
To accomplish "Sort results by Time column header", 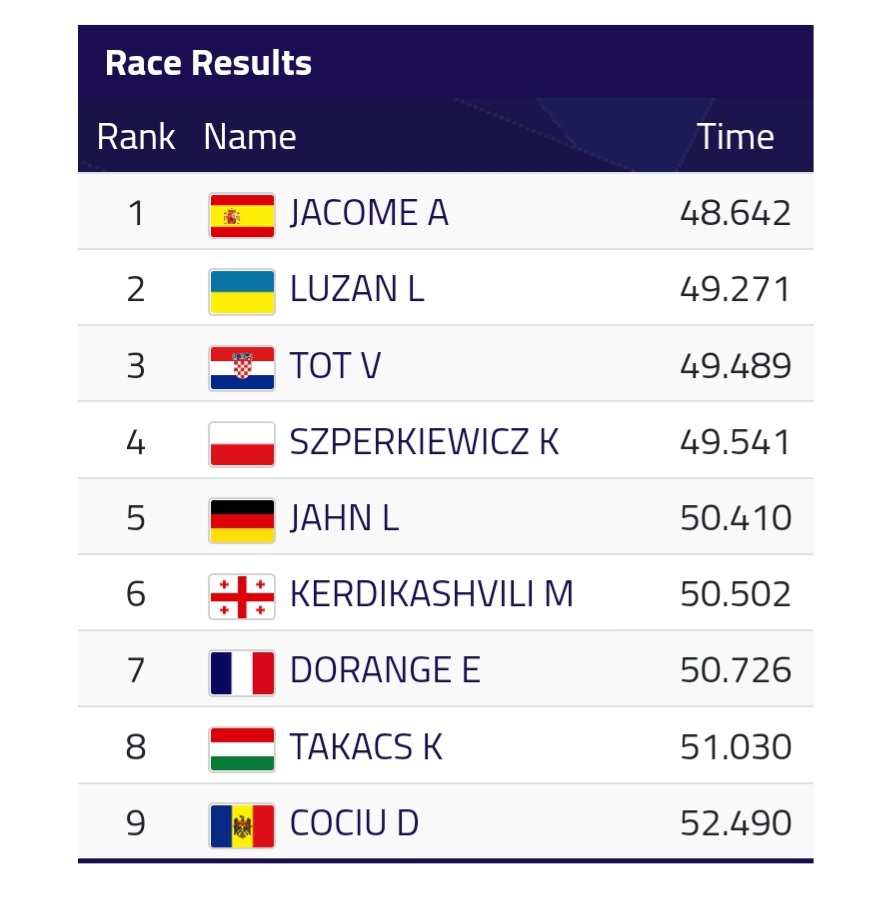I will coord(736,137).
